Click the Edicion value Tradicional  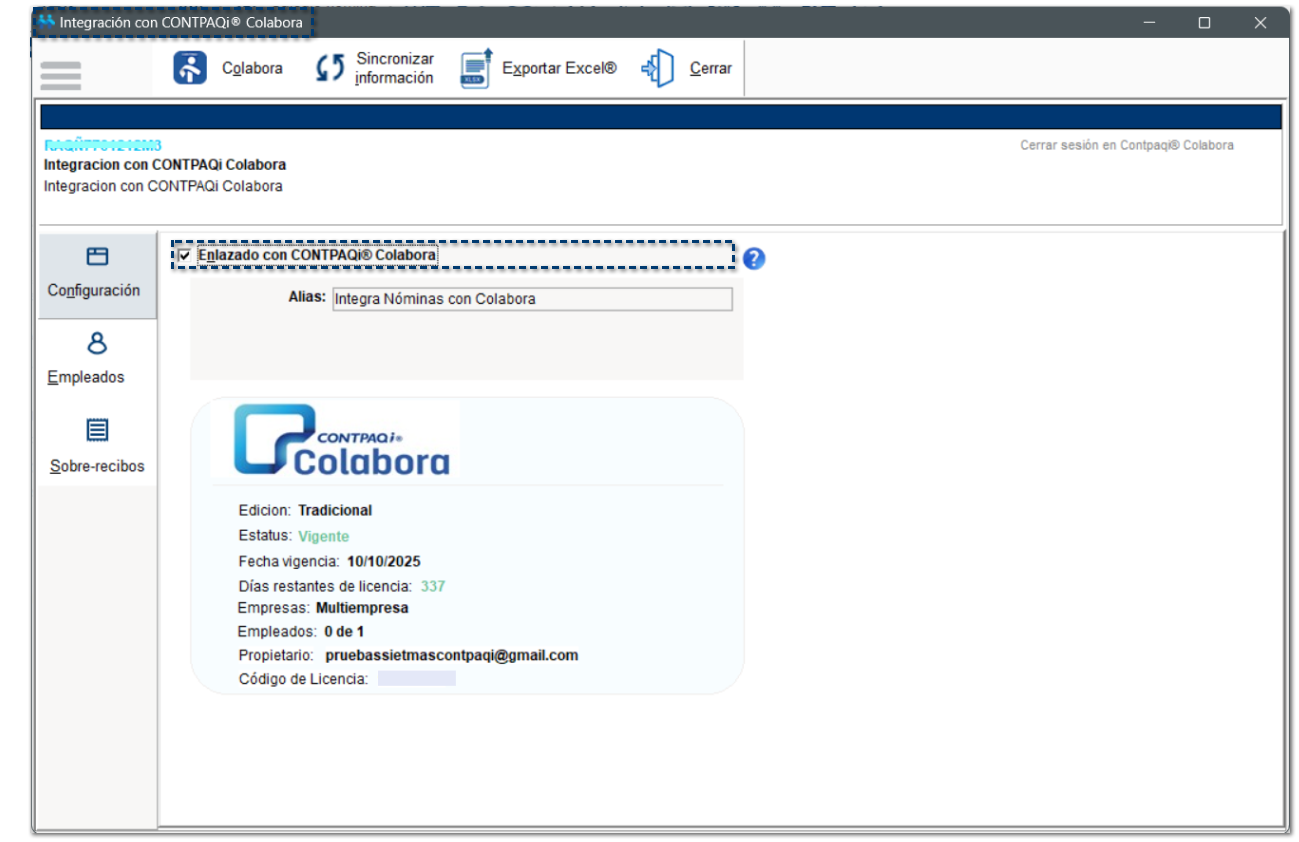click(335, 510)
